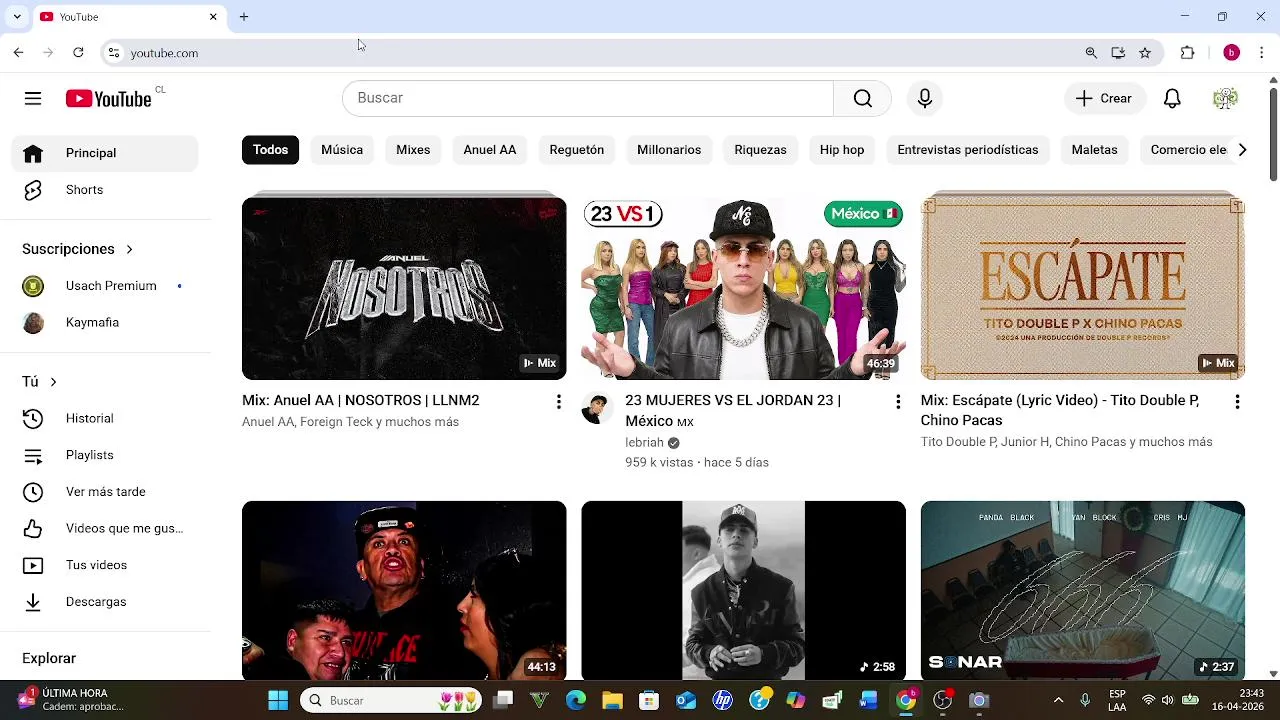Select the Mixes filter chip
The width and height of the screenshot is (1280, 720).
(413, 150)
